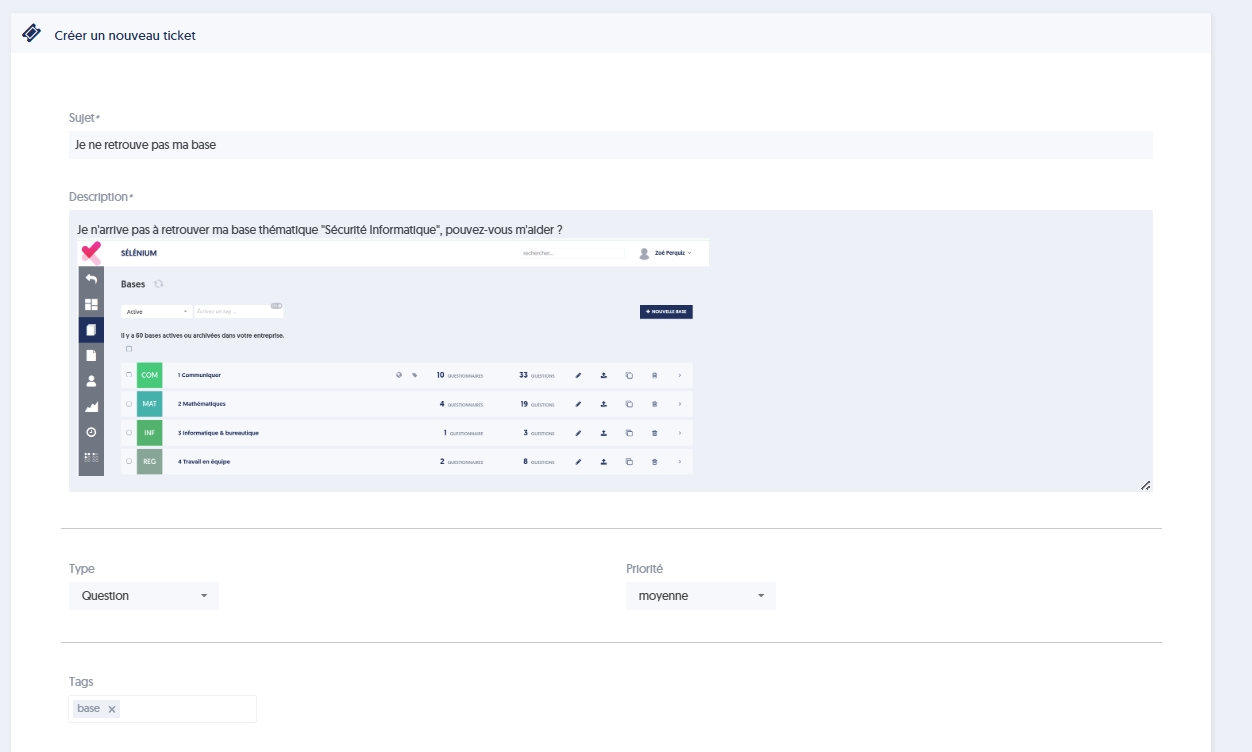
Task: Click the pencil edit icon for Informatique & bureautique
Action: coord(578,433)
